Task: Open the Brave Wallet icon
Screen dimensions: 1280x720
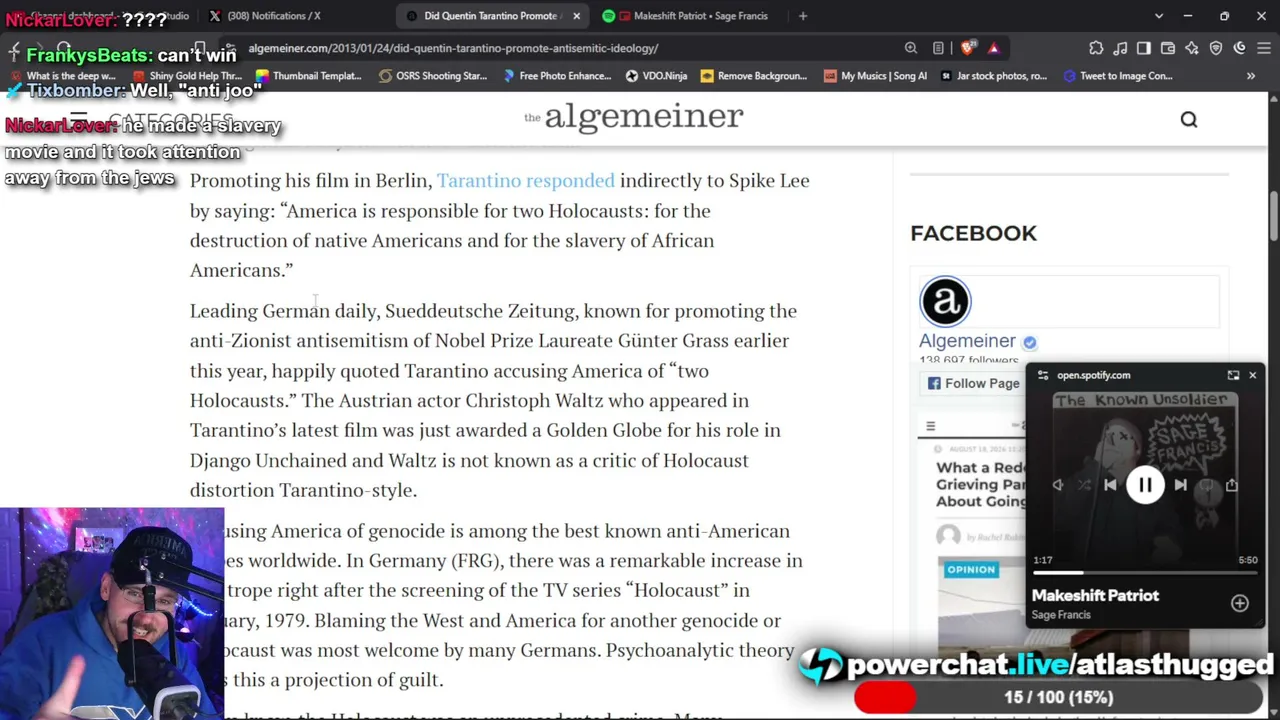Action: pyautogui.click(x=1168, y=48)
